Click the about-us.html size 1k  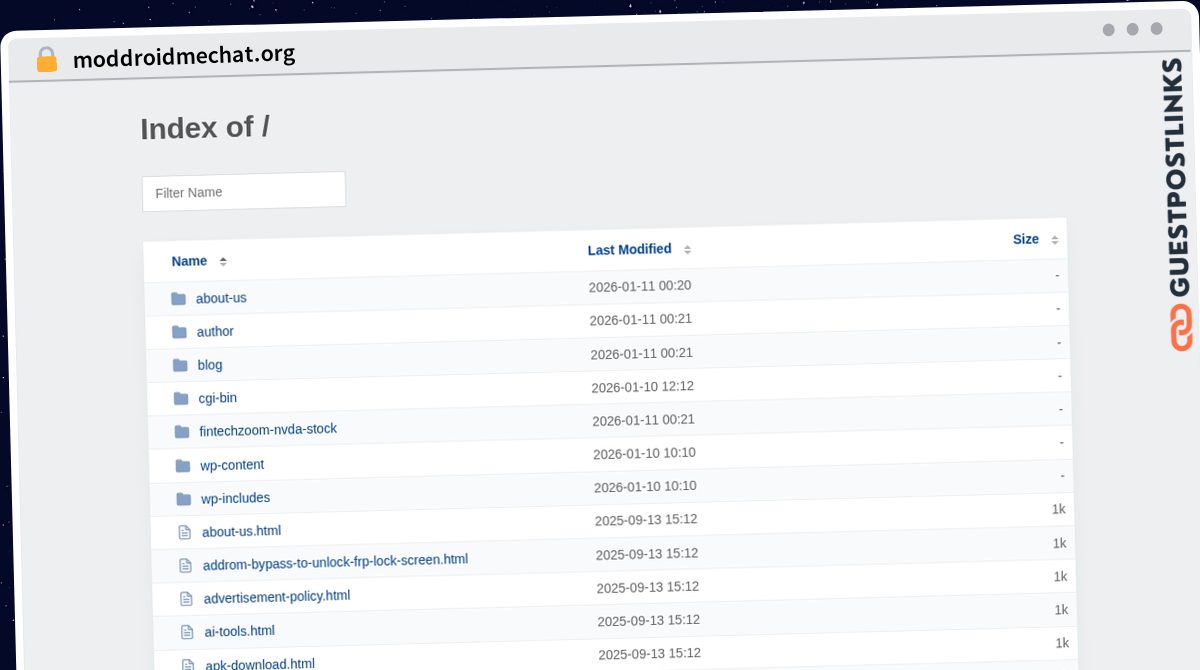[x=1058, y=509]
